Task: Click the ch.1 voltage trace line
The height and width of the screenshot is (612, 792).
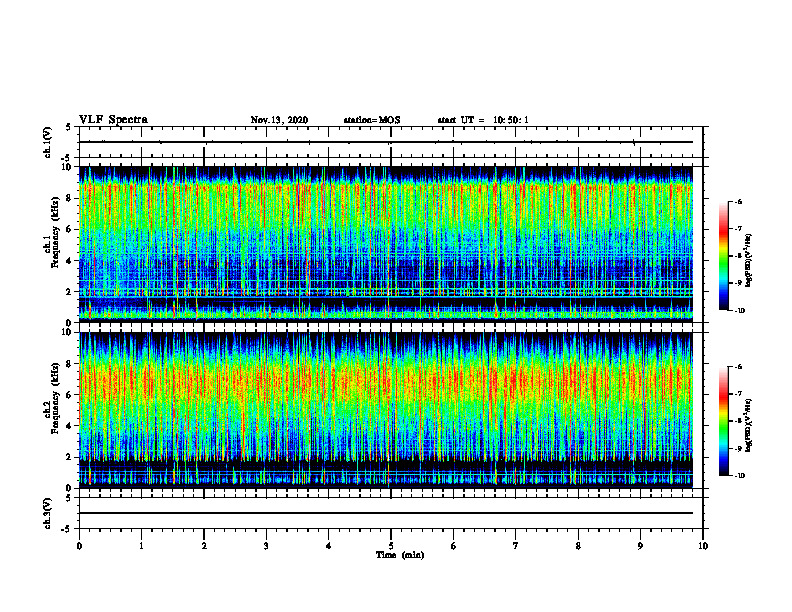Action: point(386,142)
